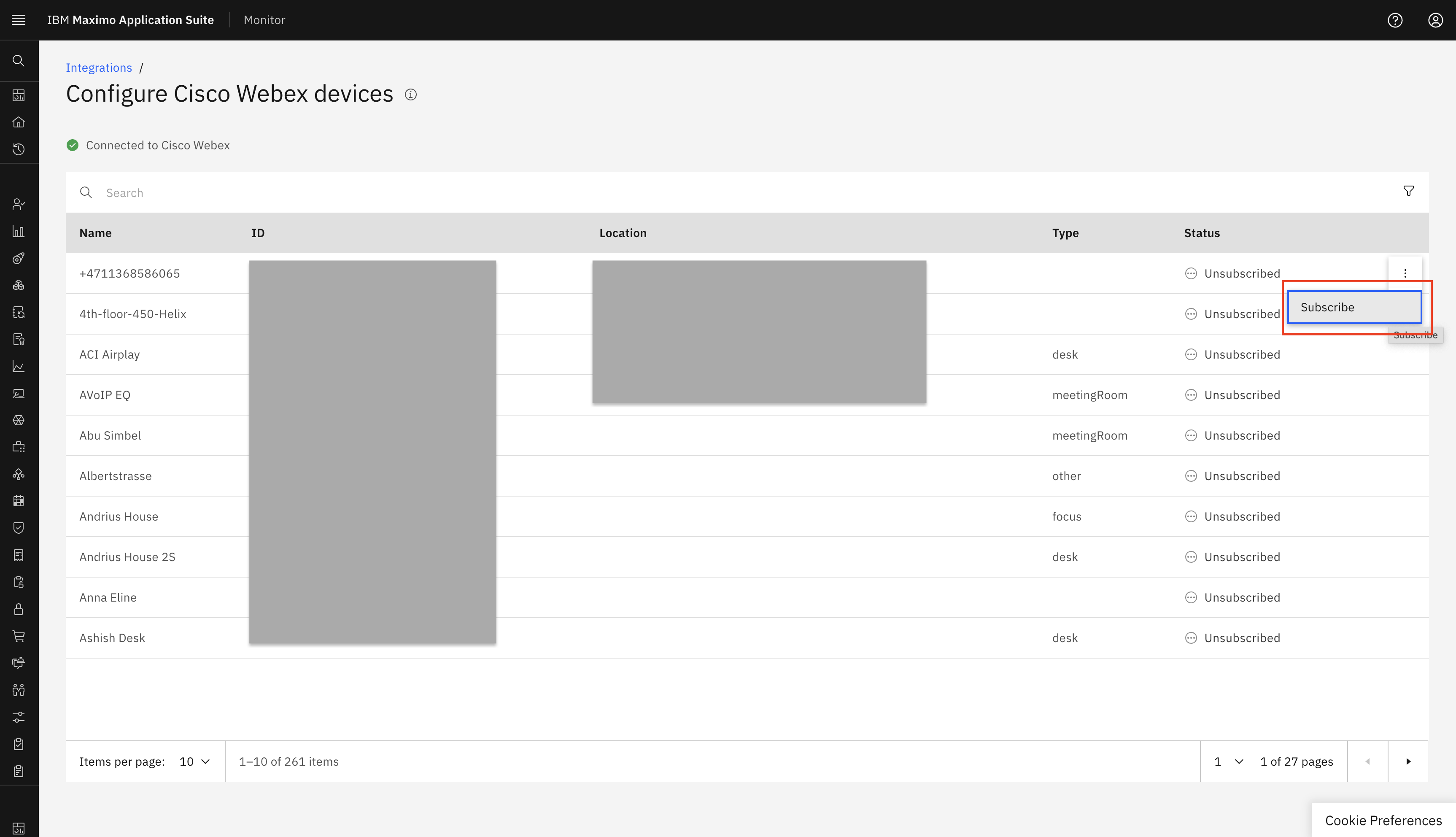Open the stacked cubes icon in sidebar
The height and width of the screenshot is (837, 1456).
[x=19, y=285]
